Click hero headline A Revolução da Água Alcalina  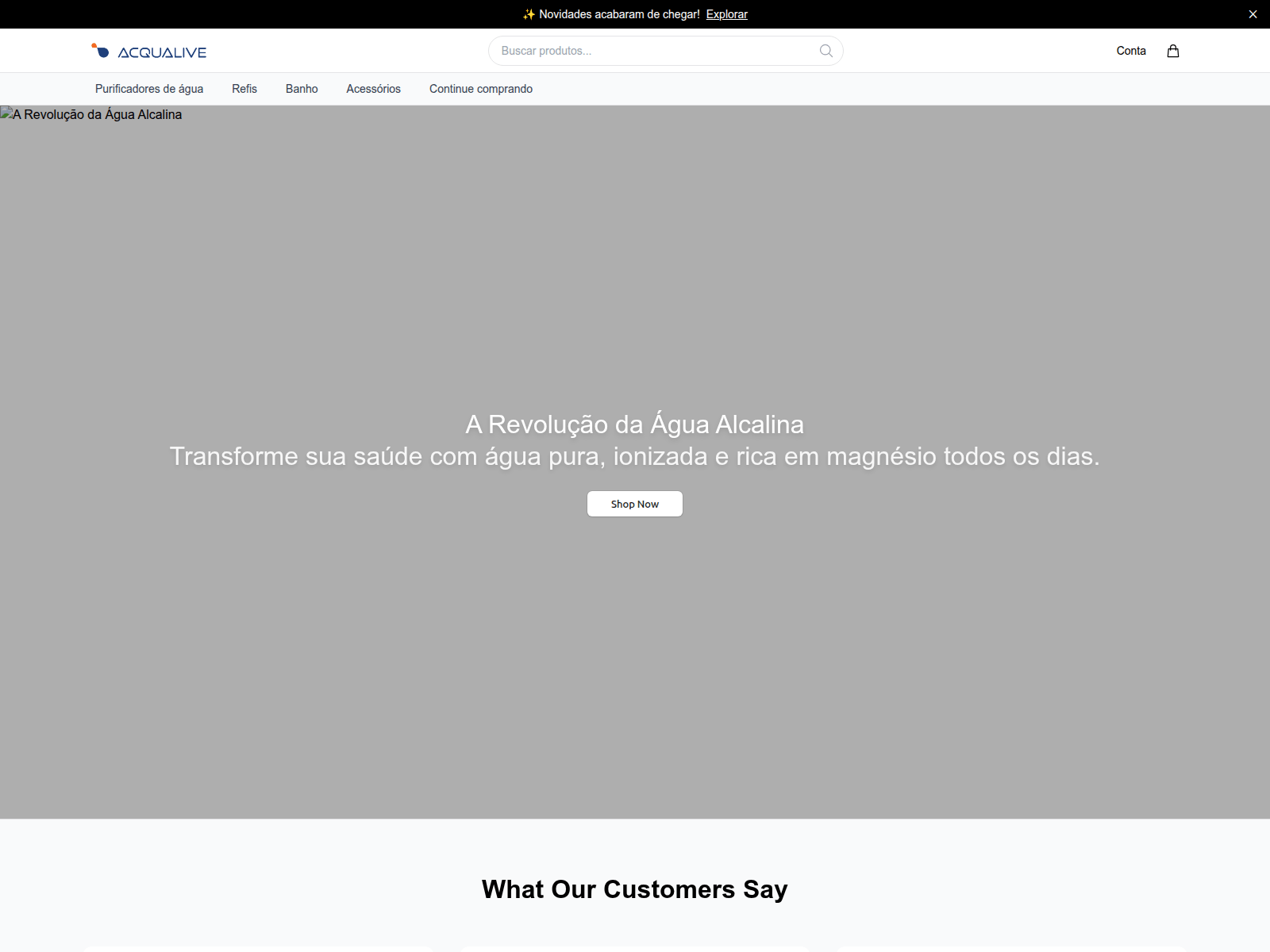click(635, 424)
